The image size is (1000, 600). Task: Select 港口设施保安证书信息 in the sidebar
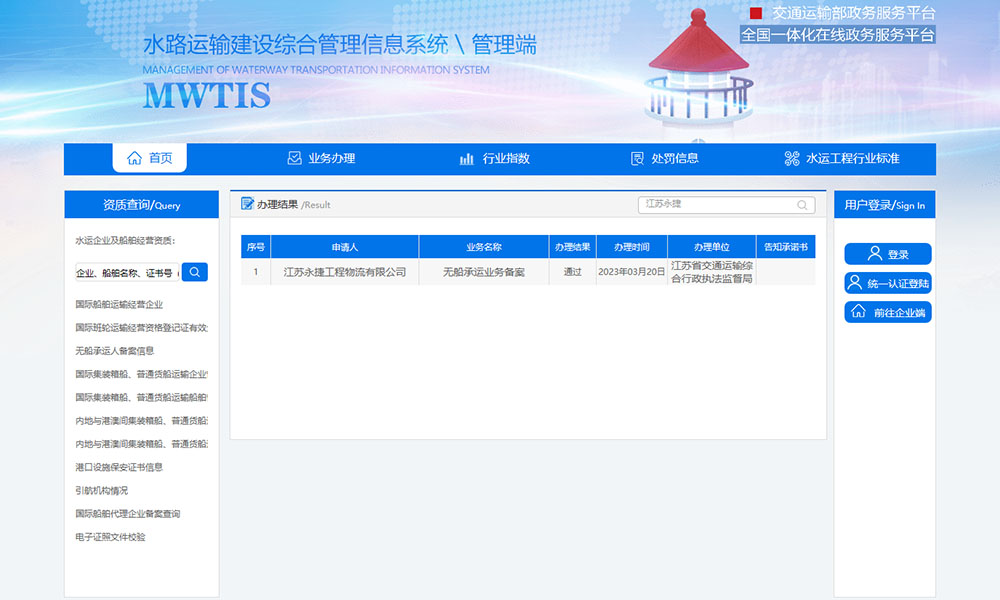[x=119, y=467]
